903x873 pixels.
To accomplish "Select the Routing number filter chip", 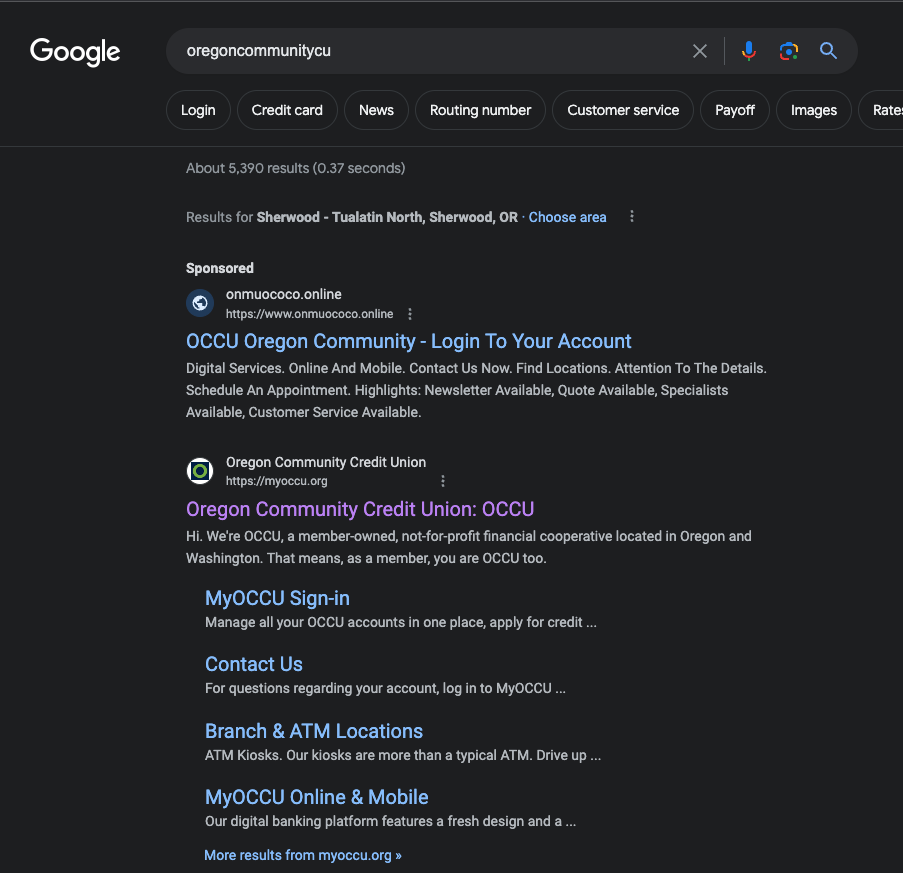I will pos(480,110).
